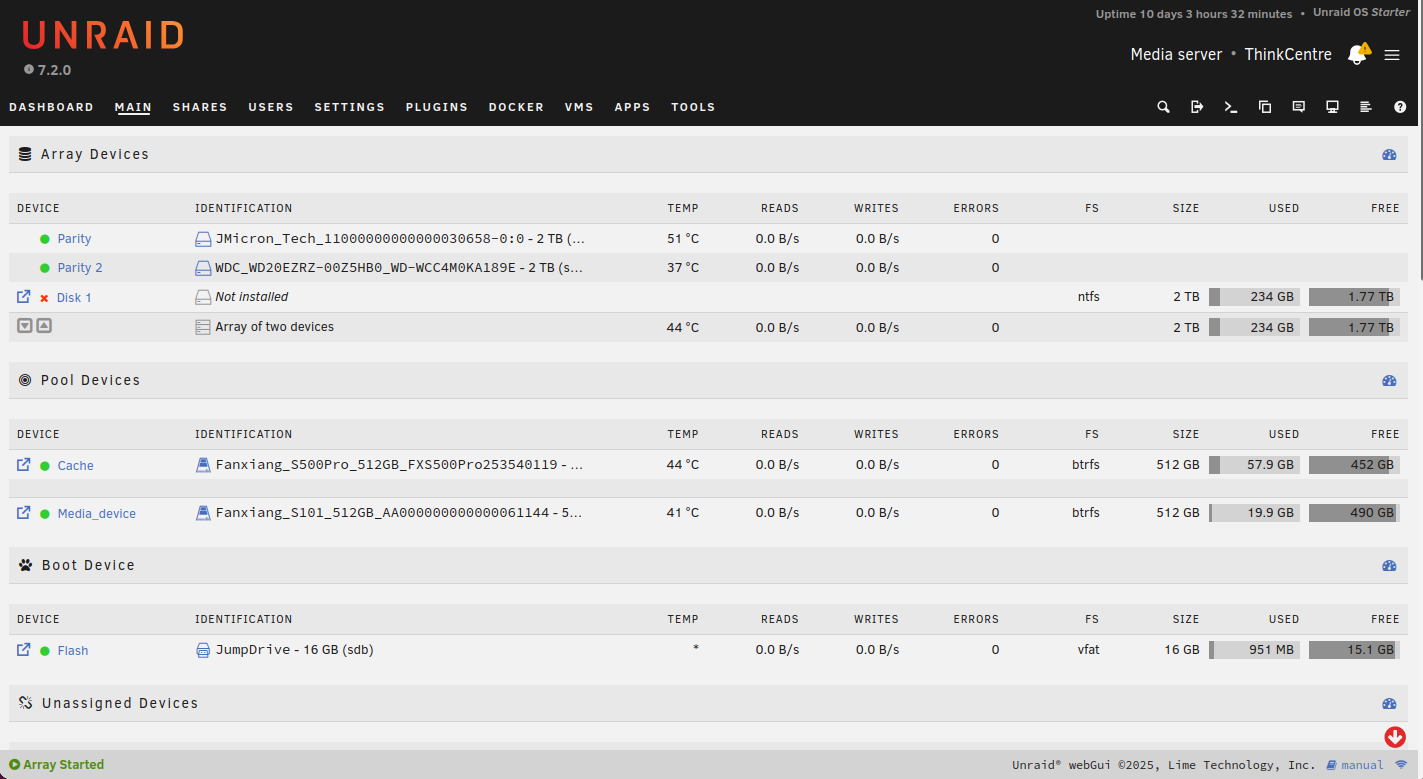Image resolution: width=1423 pixels, height=779 pixels.
Task: Open the file manager (stacked squares) icon
Action: point(1265,107)
